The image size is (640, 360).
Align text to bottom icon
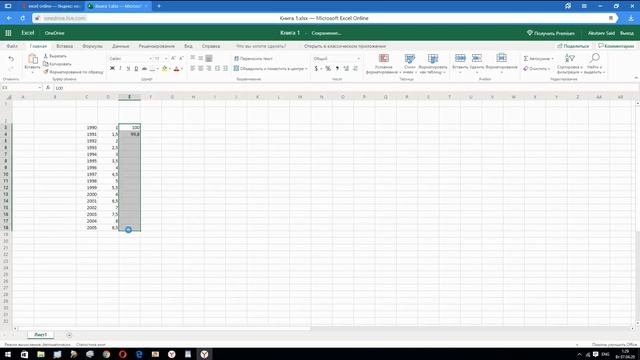pyautogui.click(x=209, y=58)
